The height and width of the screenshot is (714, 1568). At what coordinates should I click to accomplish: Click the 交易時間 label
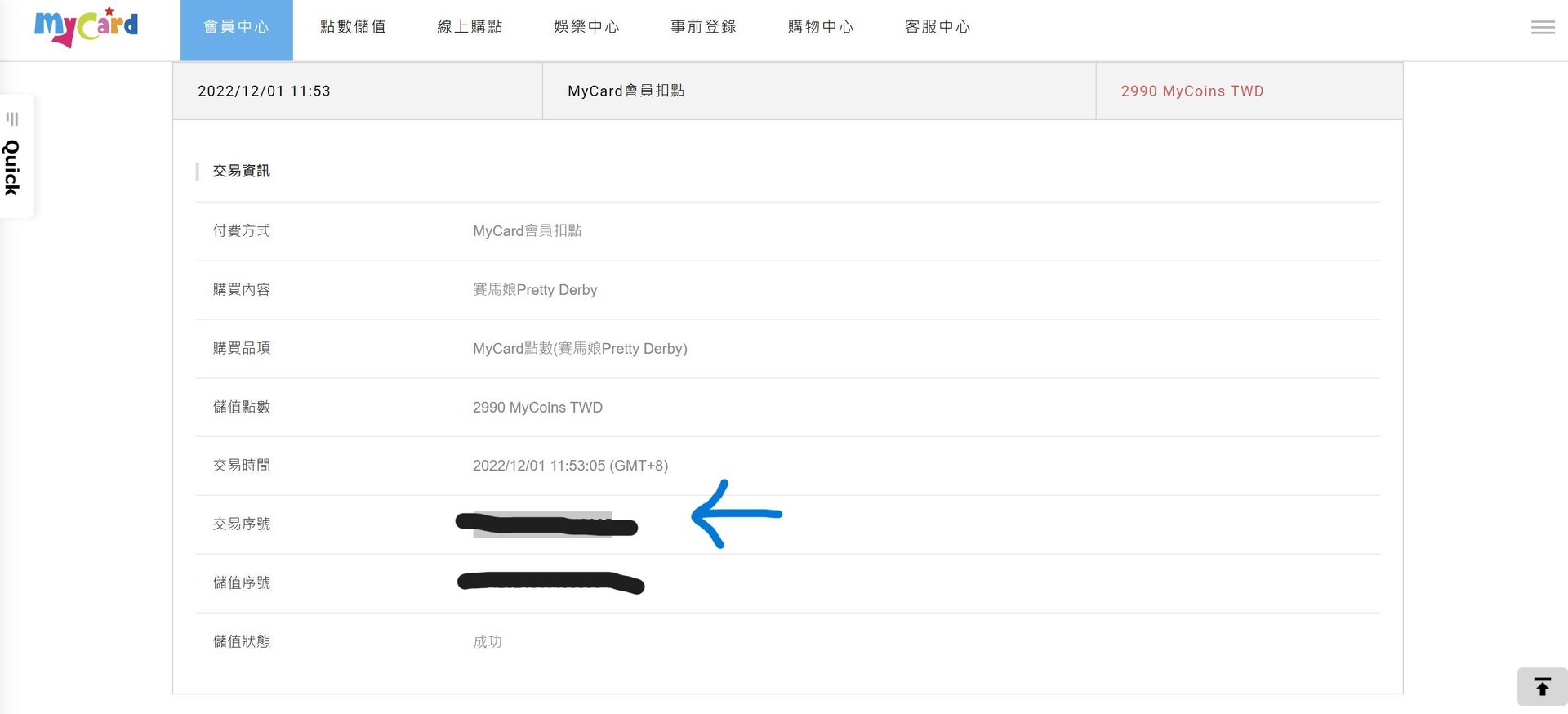tap(241, 466)
